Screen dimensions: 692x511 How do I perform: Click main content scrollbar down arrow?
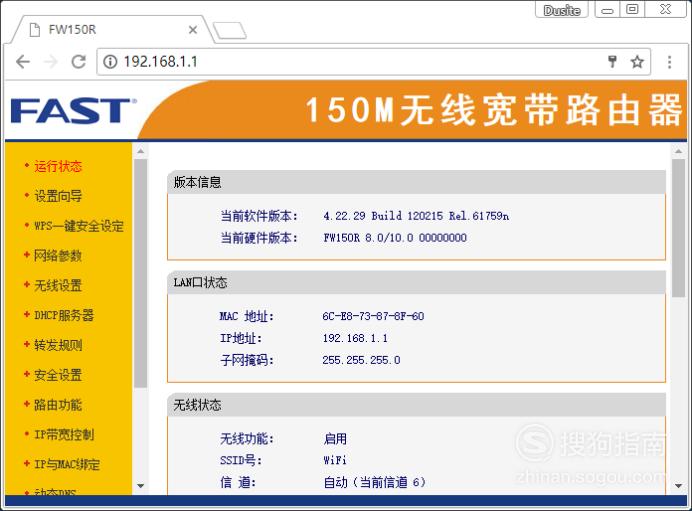(x=678, y=486)
